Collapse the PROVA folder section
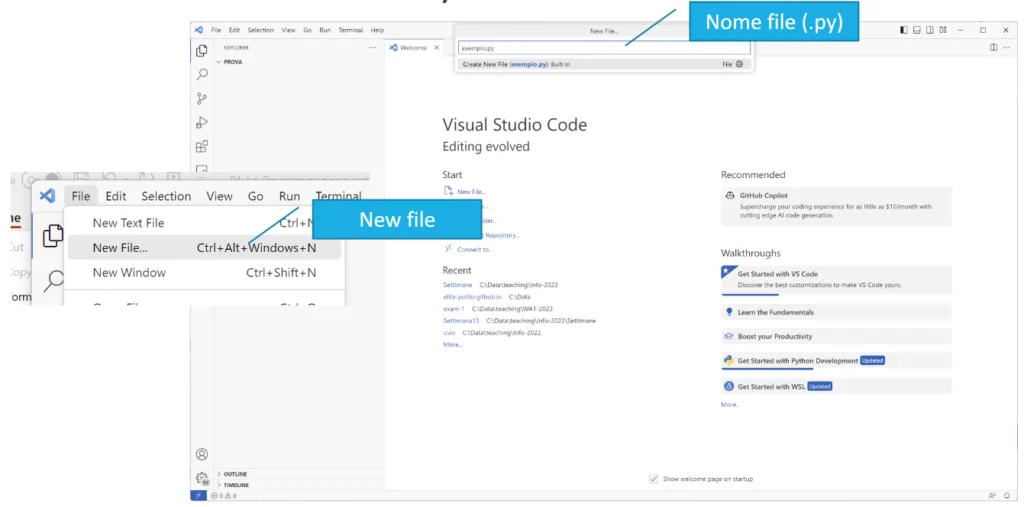This screenshot has width=1024, height=507. [233, 62]
